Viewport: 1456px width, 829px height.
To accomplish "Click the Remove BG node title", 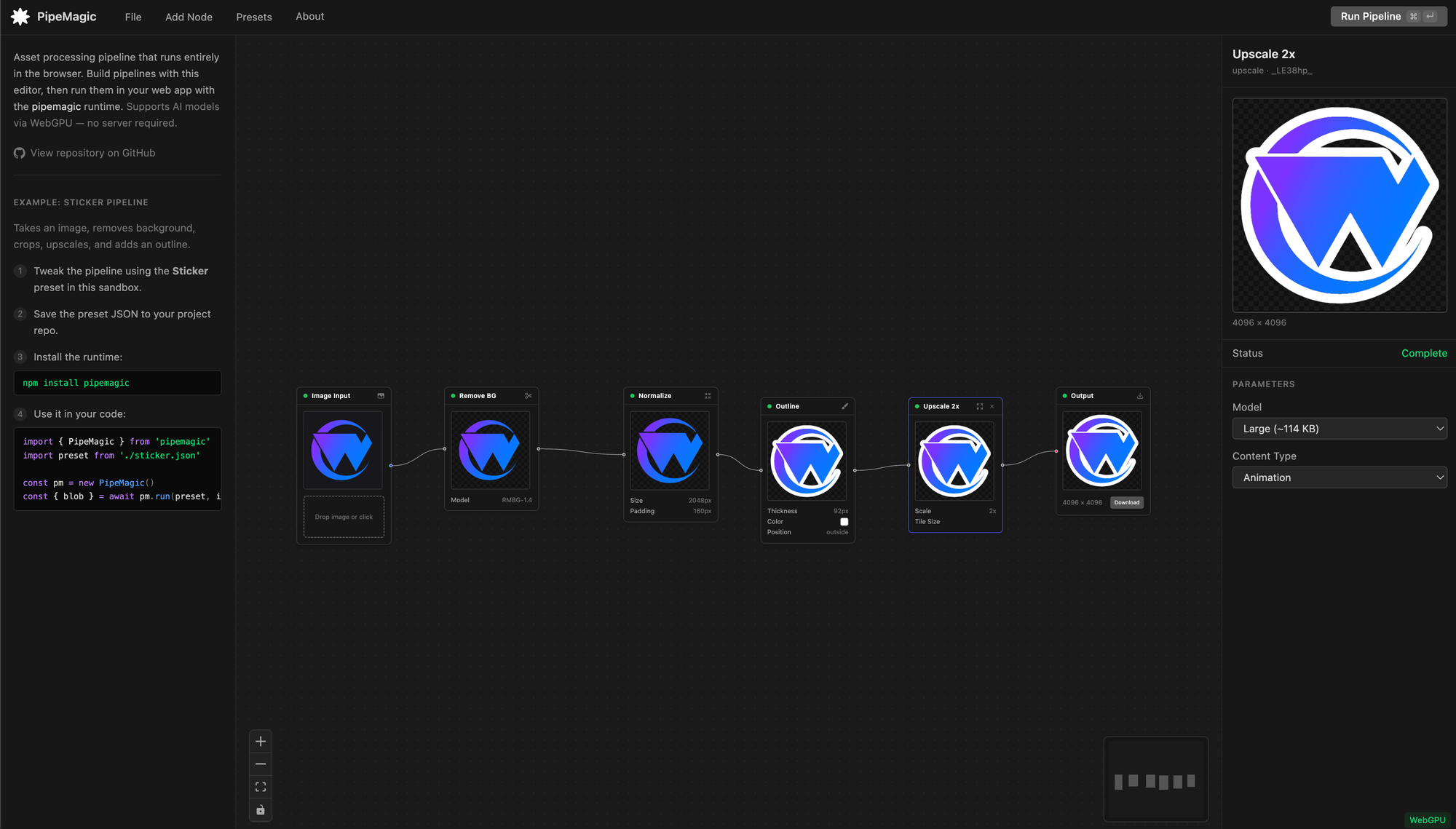I will [x=478, y=396].
